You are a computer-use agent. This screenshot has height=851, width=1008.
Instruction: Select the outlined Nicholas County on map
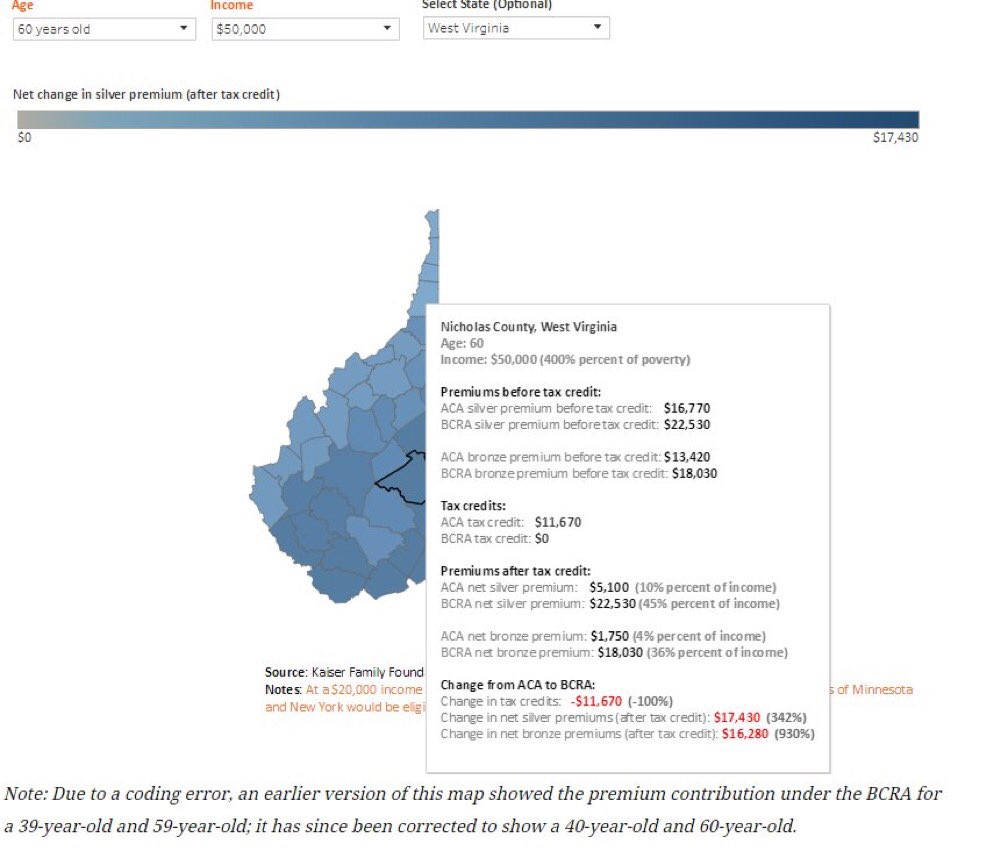tap(405, 479)
